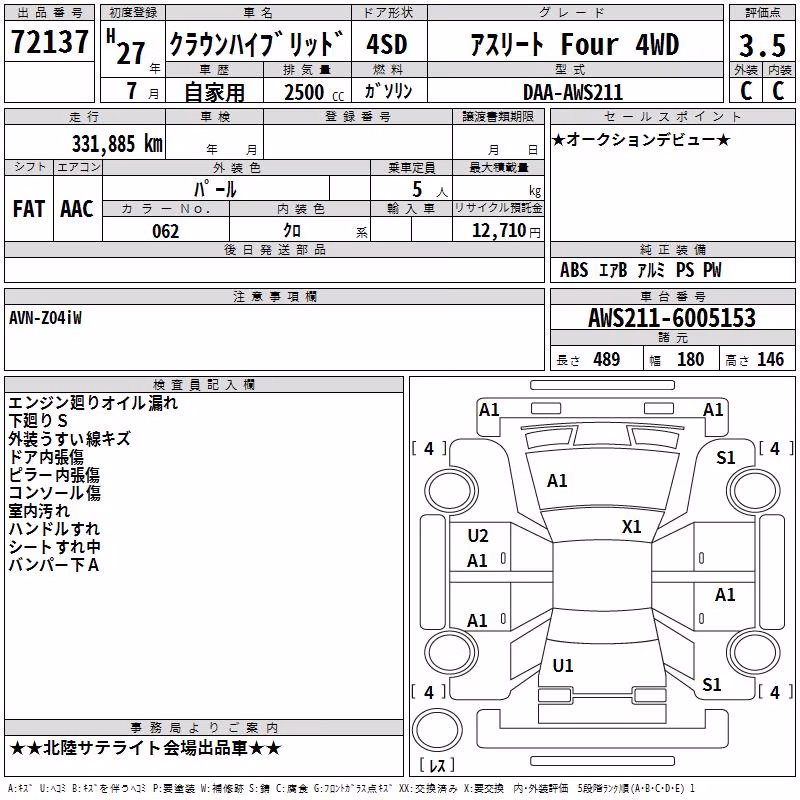Select grade text アスリート Four 4WD
Image resolution: width=800 pixels, height=800 pixels.
coord(574,44)
